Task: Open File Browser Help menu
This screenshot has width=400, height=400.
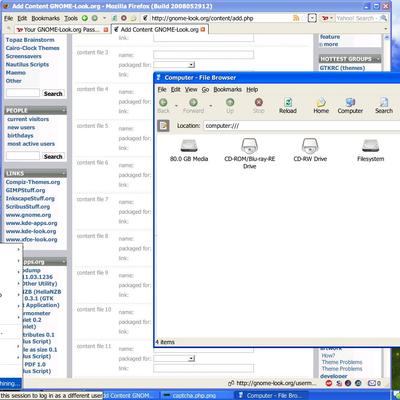Action: (252, 89)
